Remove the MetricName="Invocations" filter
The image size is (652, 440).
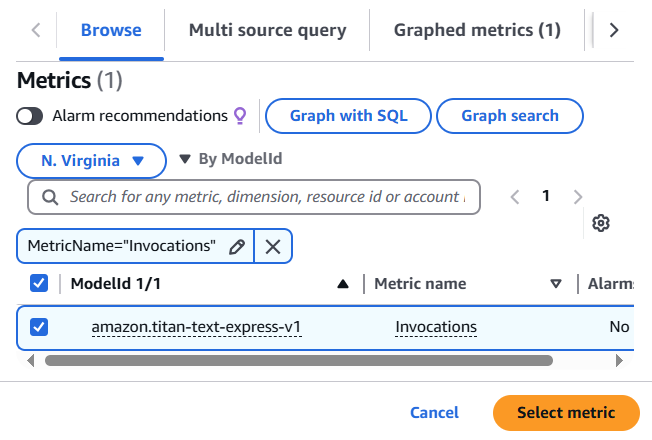point(273,246)
